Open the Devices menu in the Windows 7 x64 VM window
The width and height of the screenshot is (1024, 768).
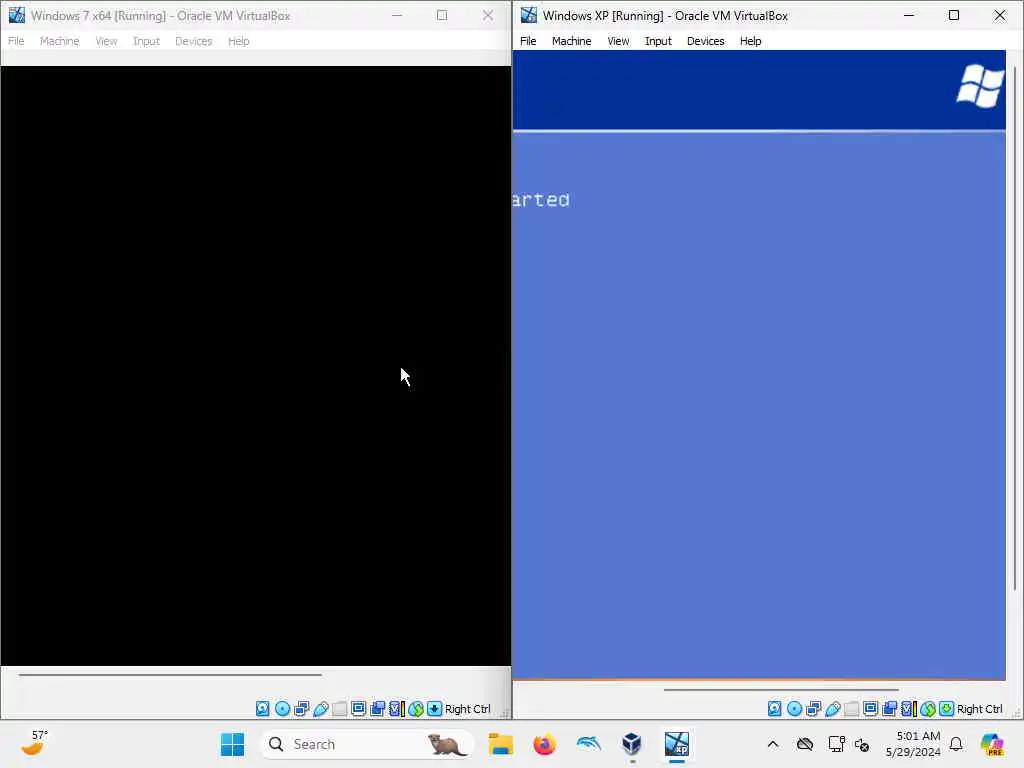click(x=193, y=41)
